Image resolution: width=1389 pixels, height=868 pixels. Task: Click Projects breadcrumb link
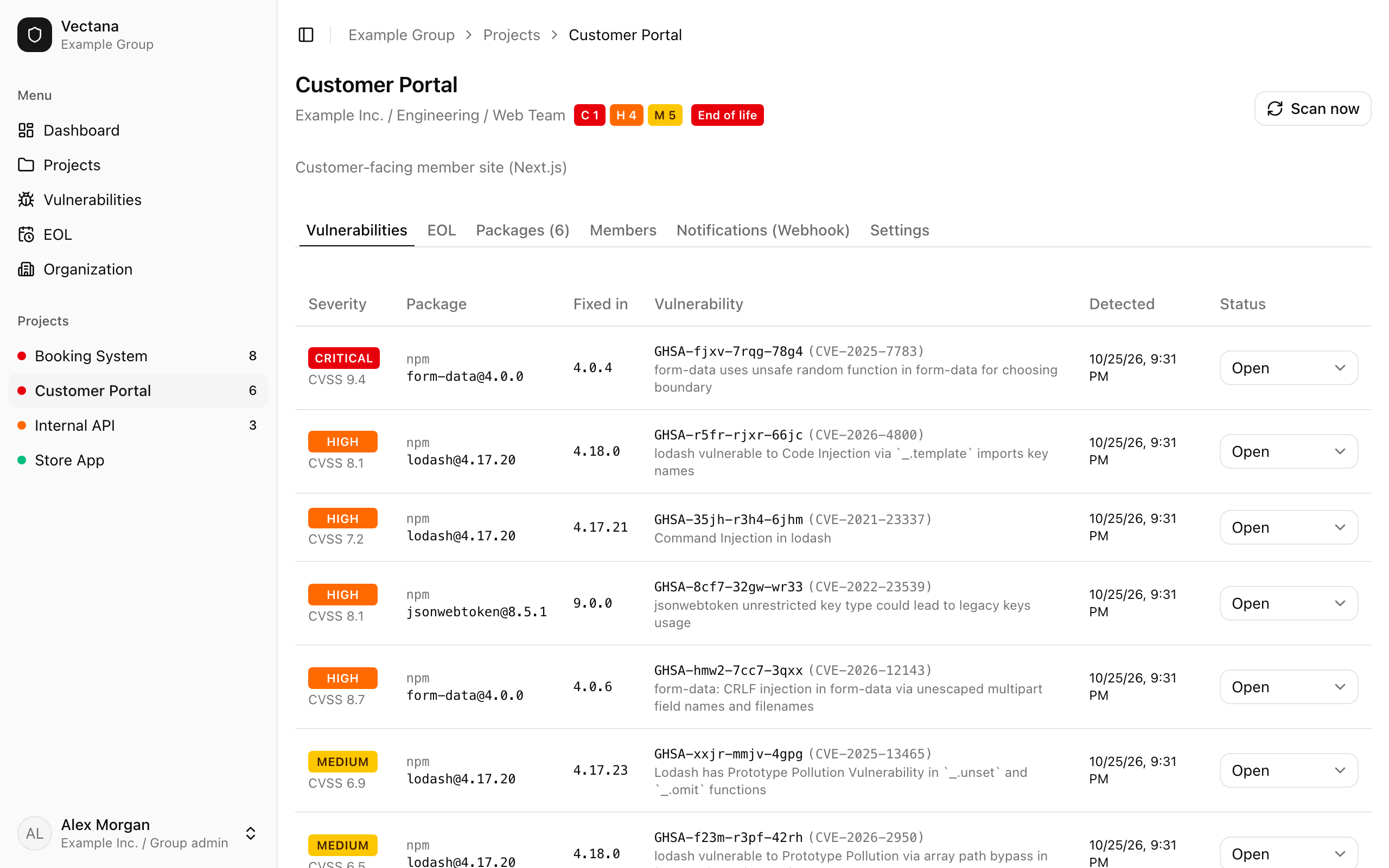[x=512, y=35]
